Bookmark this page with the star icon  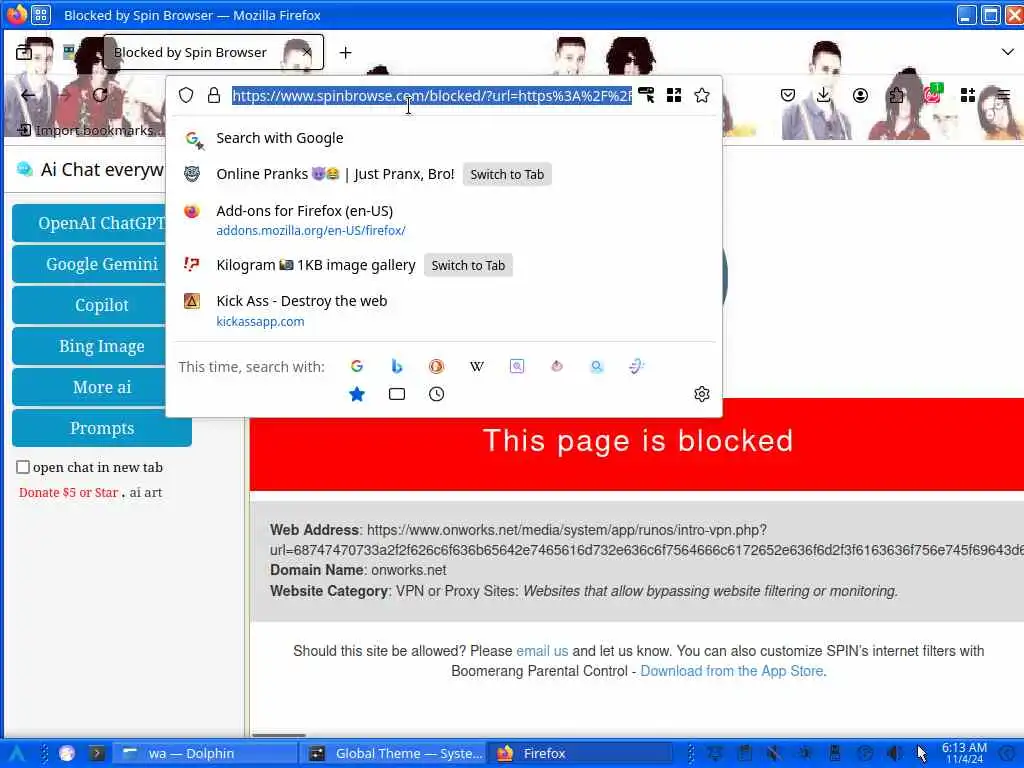(702, 95)
